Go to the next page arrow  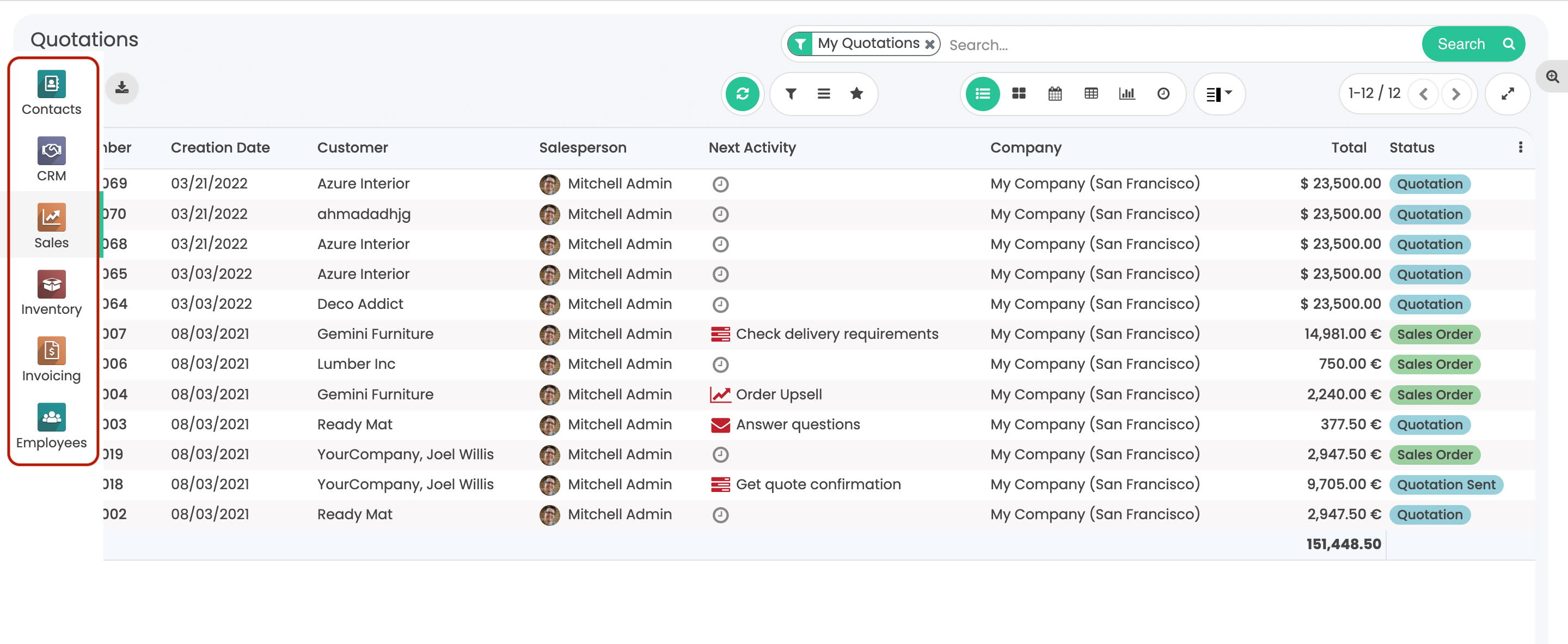point(1456,94)
